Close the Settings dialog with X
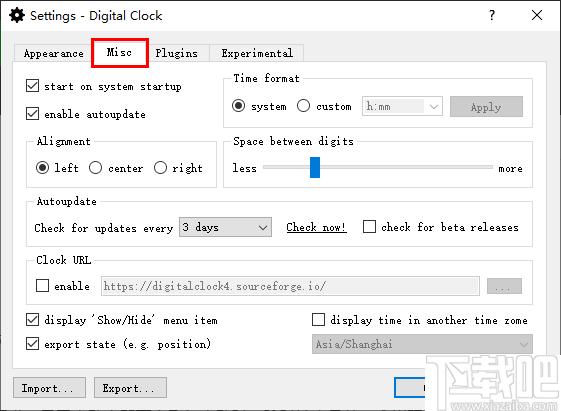The image size is (561, 411). tap(537, 15)
